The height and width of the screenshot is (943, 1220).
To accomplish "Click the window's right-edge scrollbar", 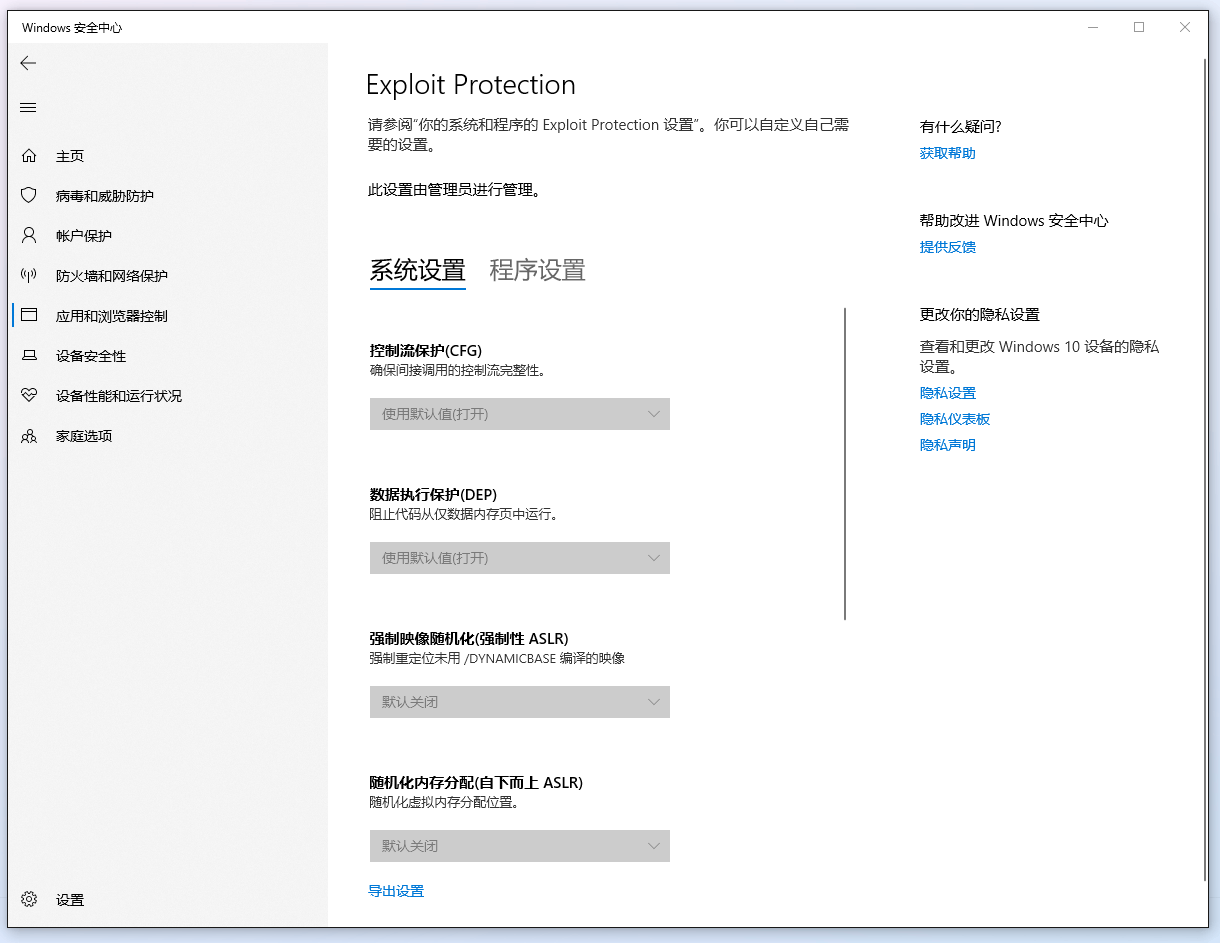I will (x=1203, y=468).
